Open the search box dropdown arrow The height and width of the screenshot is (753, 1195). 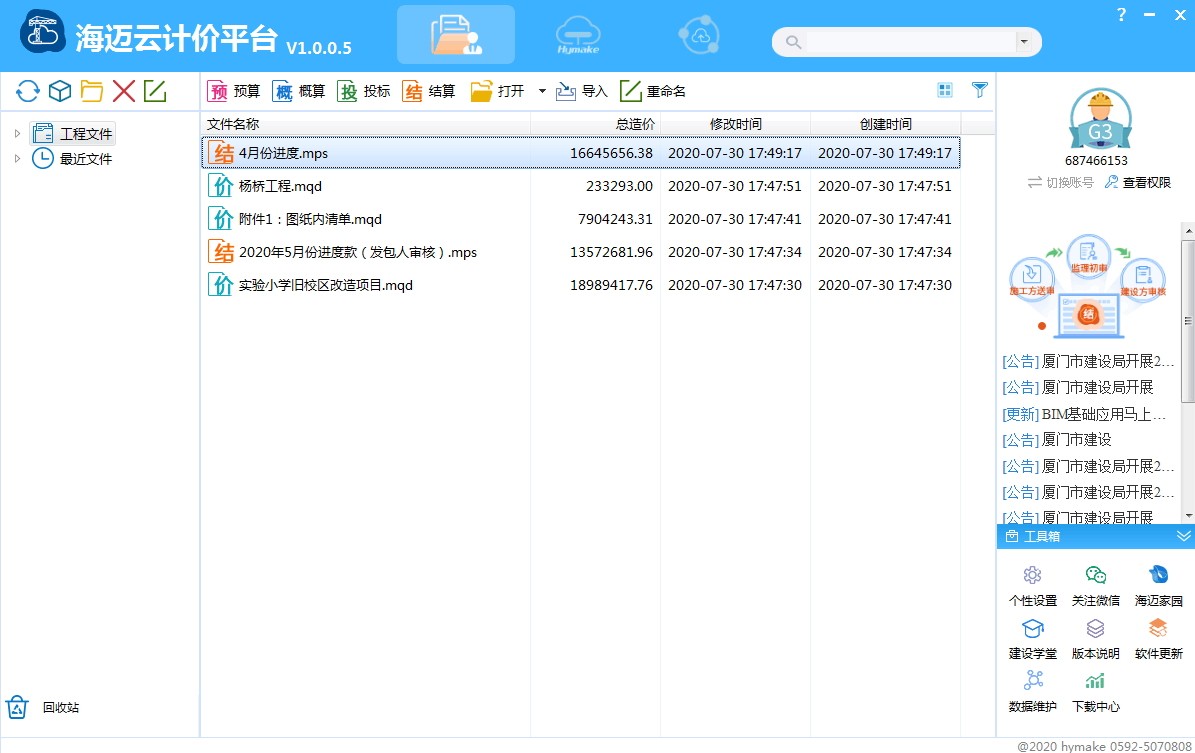click(1024, 42)
